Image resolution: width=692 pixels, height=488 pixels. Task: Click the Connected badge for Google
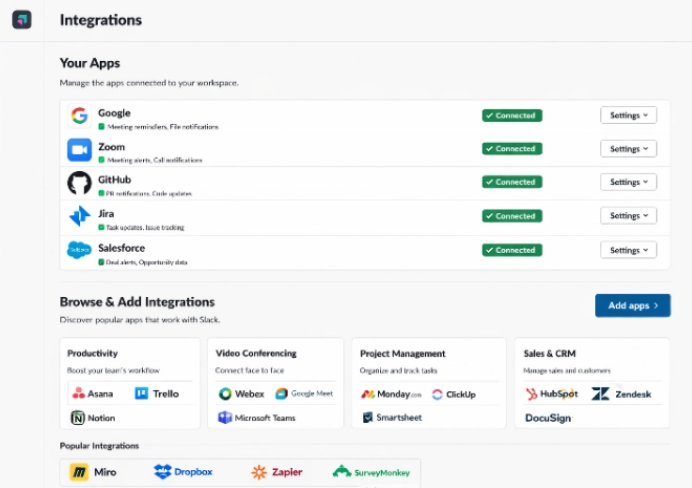coord(512,116)
